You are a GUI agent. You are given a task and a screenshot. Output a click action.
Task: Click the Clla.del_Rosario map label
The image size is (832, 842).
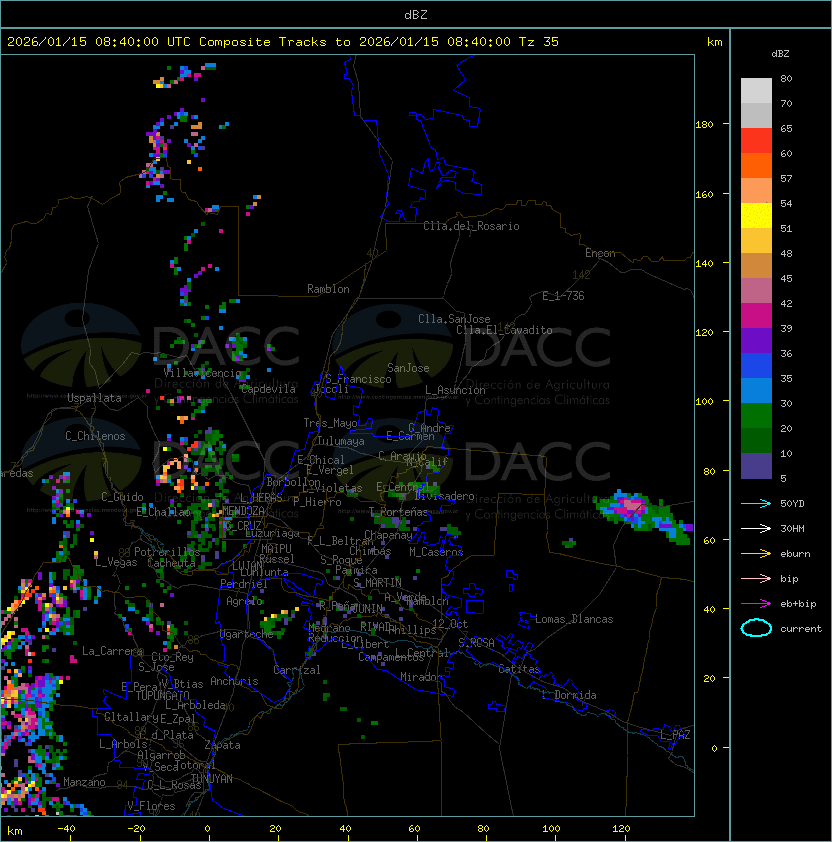tap(471, 226)
